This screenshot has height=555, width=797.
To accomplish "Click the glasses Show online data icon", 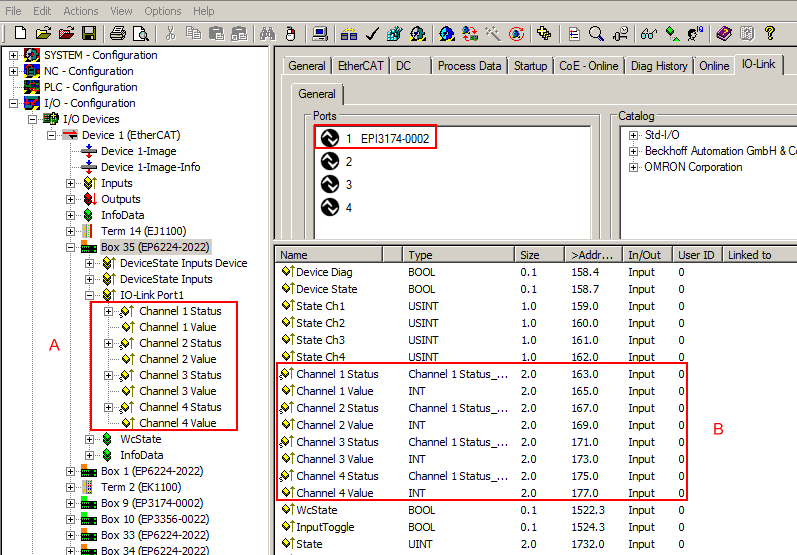I will pyautogui.click(x=649, y=34).
